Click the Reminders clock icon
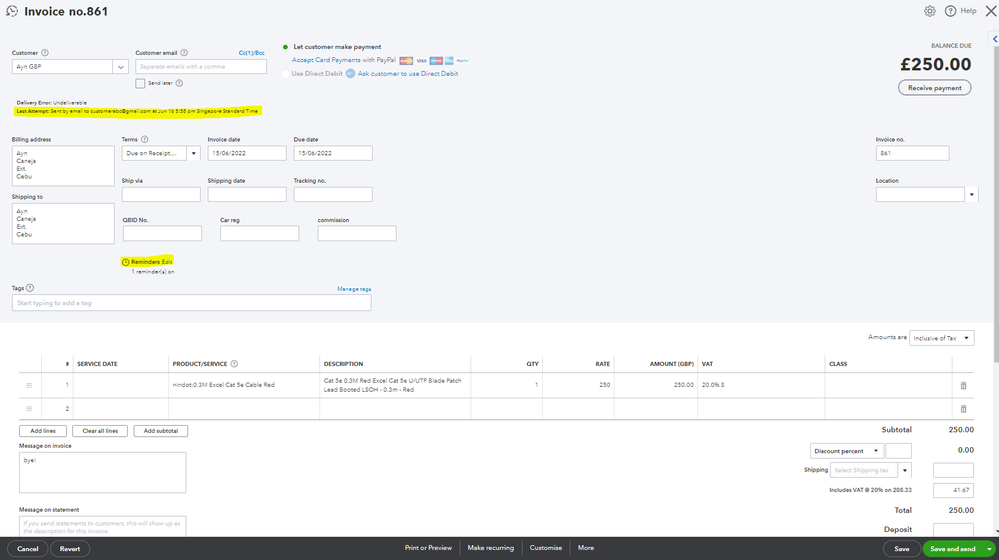 126,262
